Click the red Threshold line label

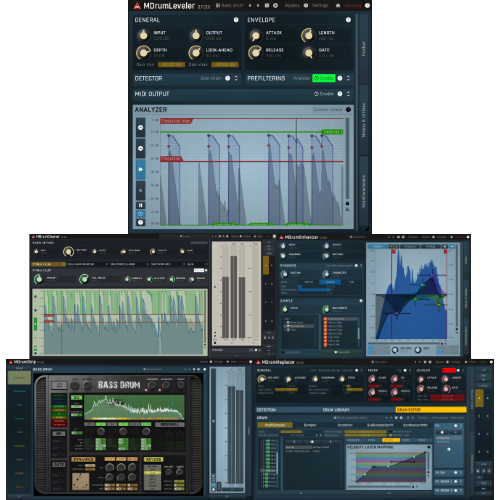click(x=171, y=159)
